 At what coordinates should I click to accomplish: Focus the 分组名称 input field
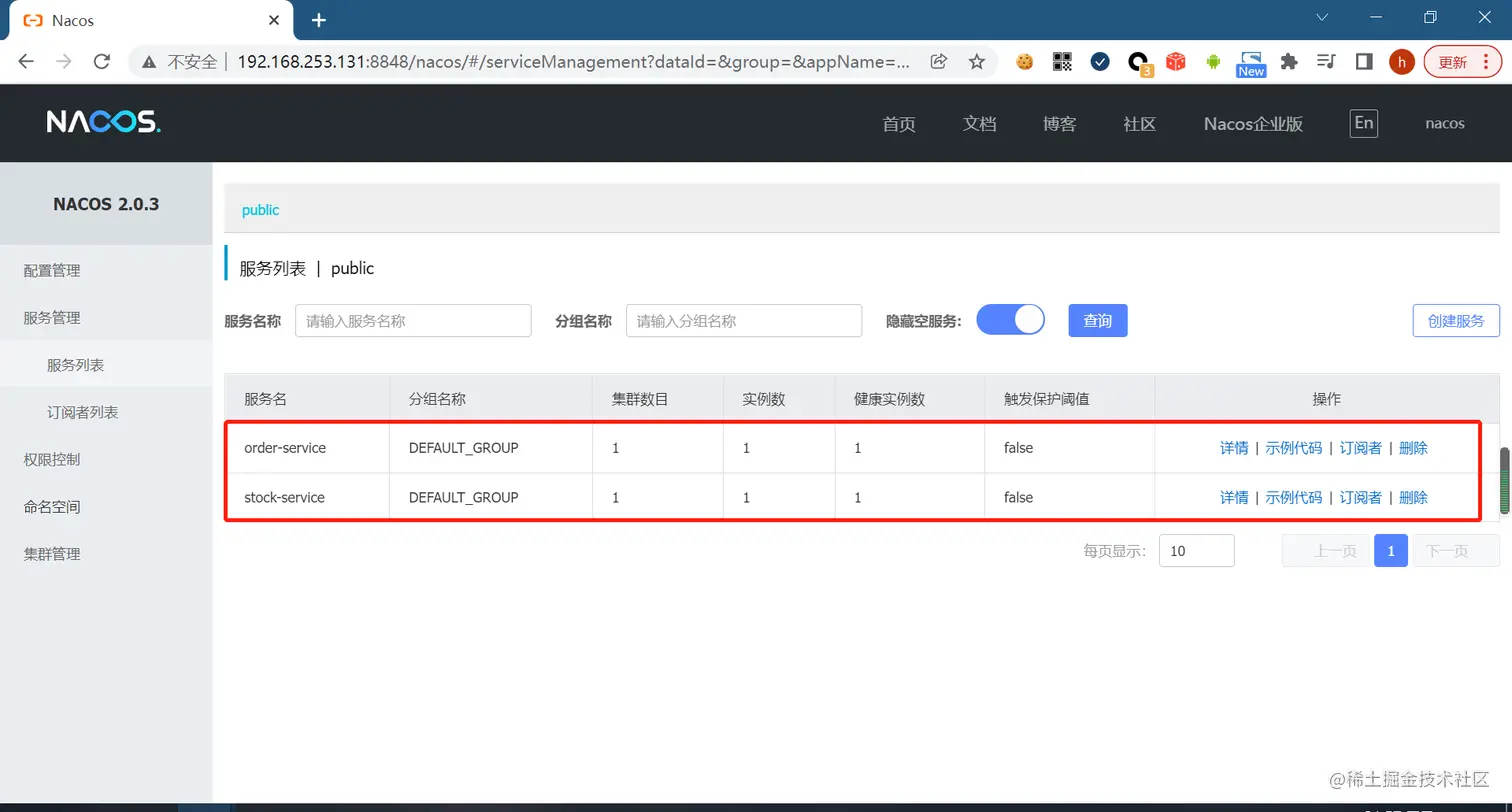(x=744, y=321)
